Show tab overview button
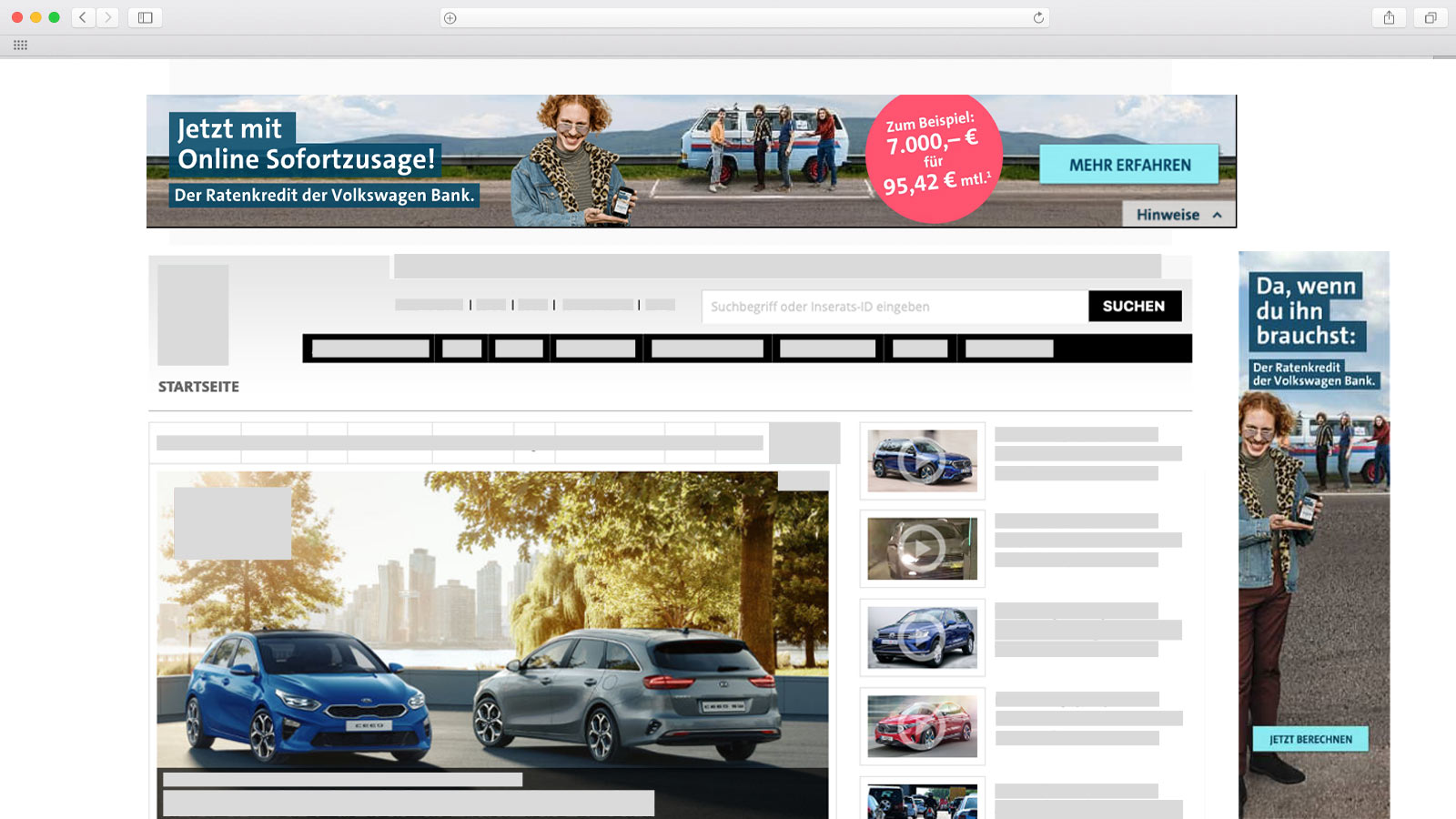The height and width of the screenshot is (819, 1456). pos(1431,17)
